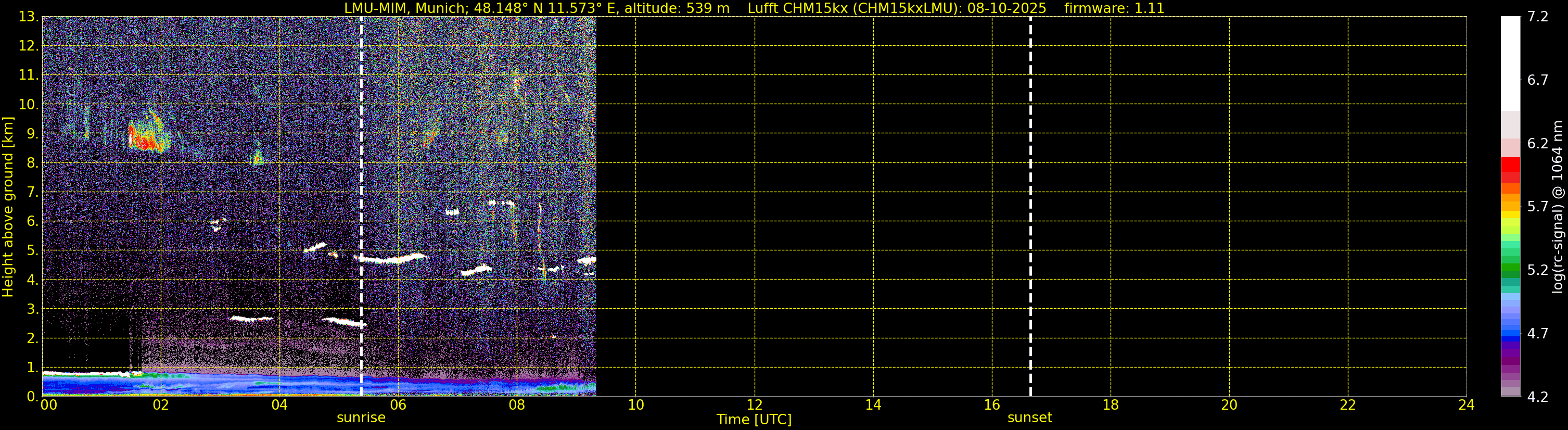
Task: Click the y-axis tick label '11.'
Action: [29, 75]
